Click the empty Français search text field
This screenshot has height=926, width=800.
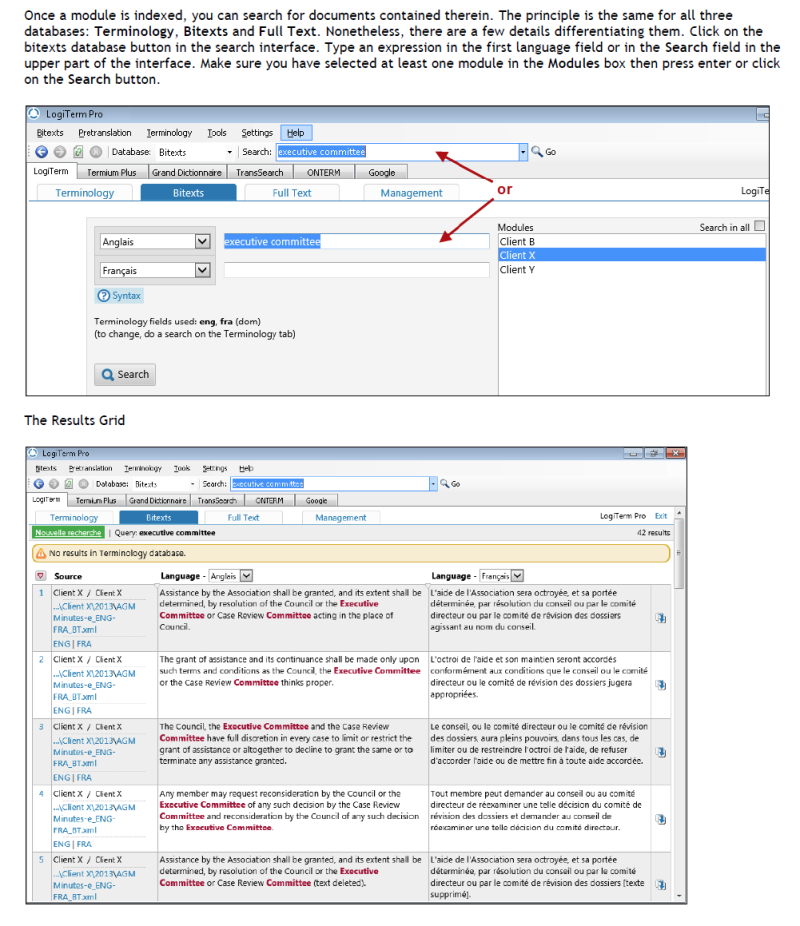pyautogui.click(x=357, y=270)
